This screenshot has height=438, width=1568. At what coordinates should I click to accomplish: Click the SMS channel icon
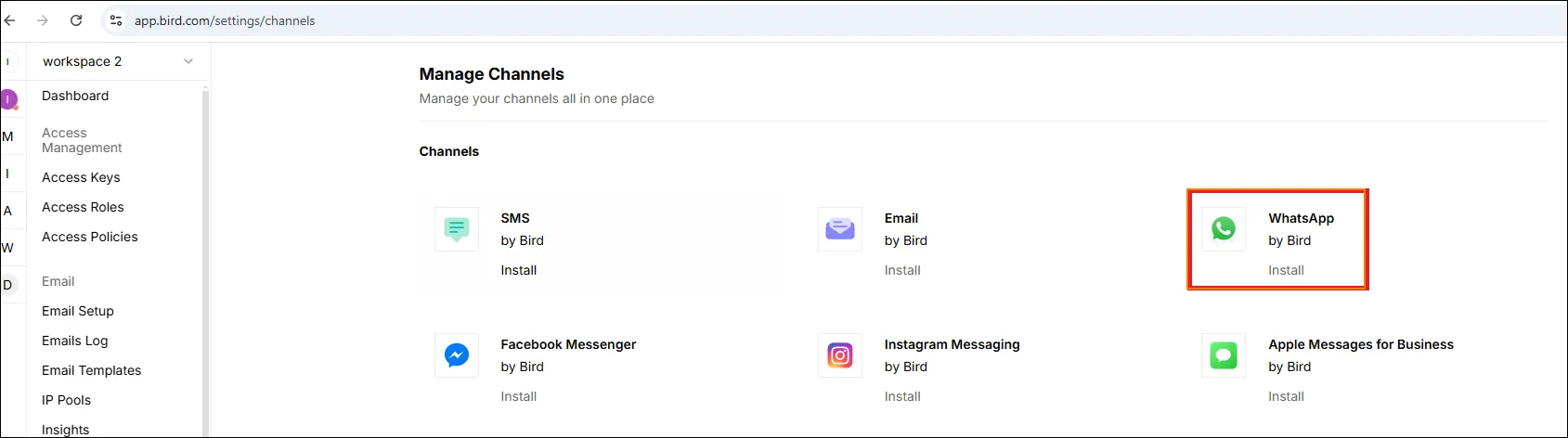tap(457, 228)
